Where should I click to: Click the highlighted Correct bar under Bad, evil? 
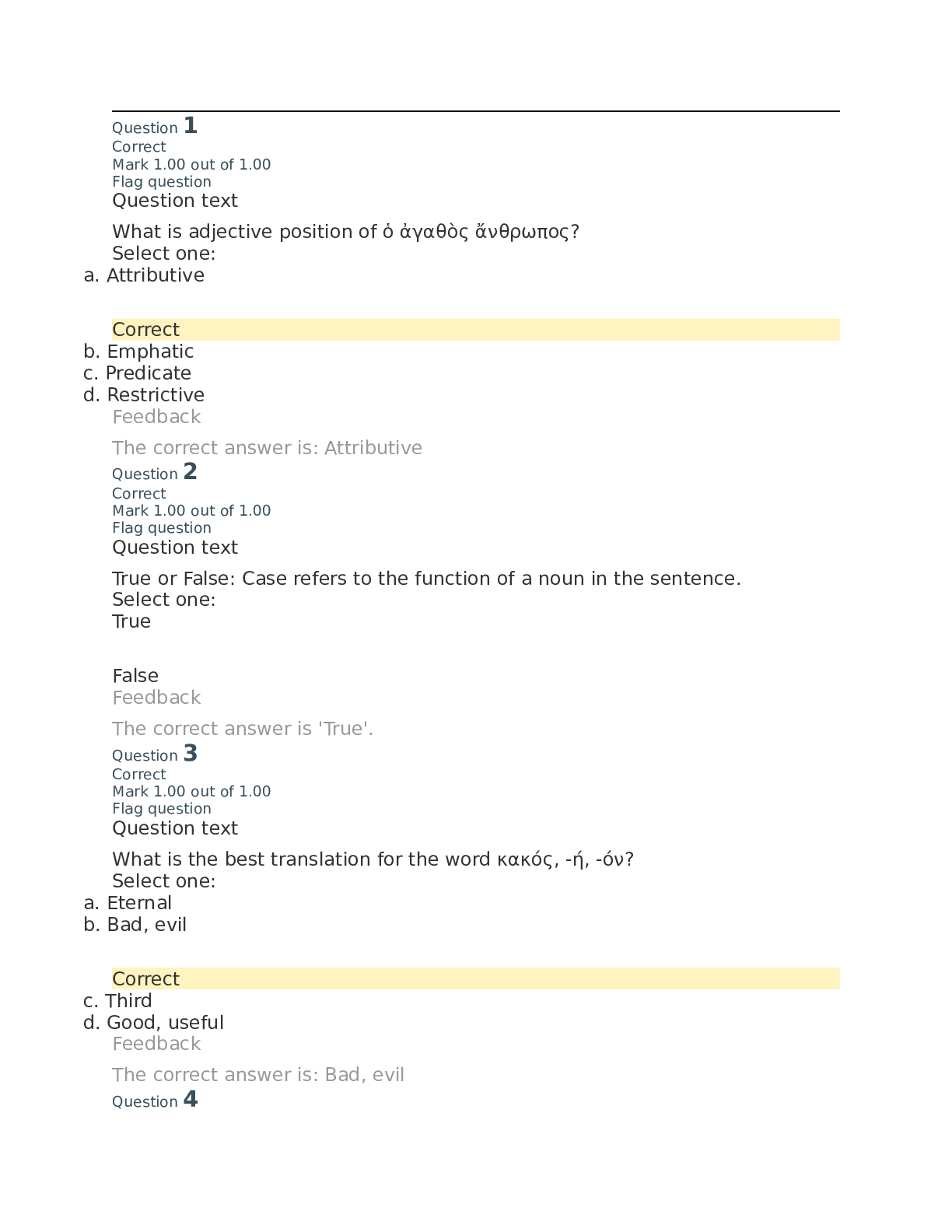tap(476, 979)
